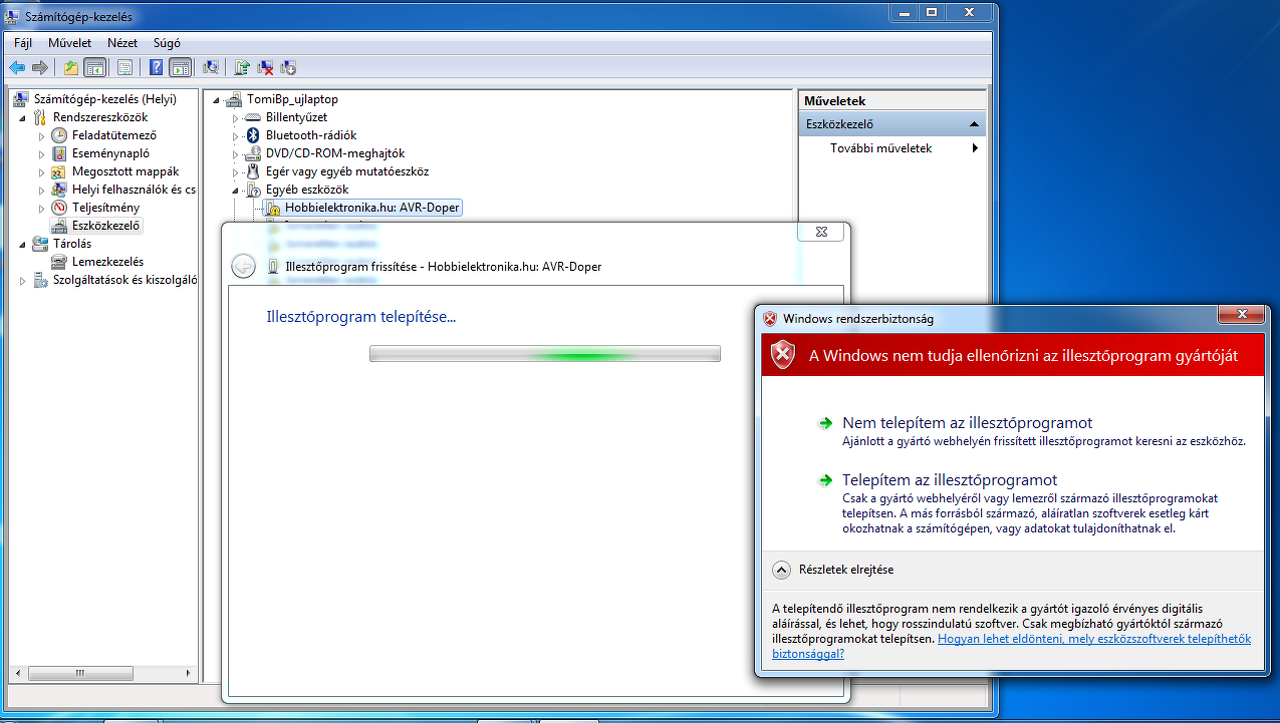The width and height of the screenshot is (1280, 723).
Task: Toggle Részletek elrejtése details chevron
Action: [782, 570]
